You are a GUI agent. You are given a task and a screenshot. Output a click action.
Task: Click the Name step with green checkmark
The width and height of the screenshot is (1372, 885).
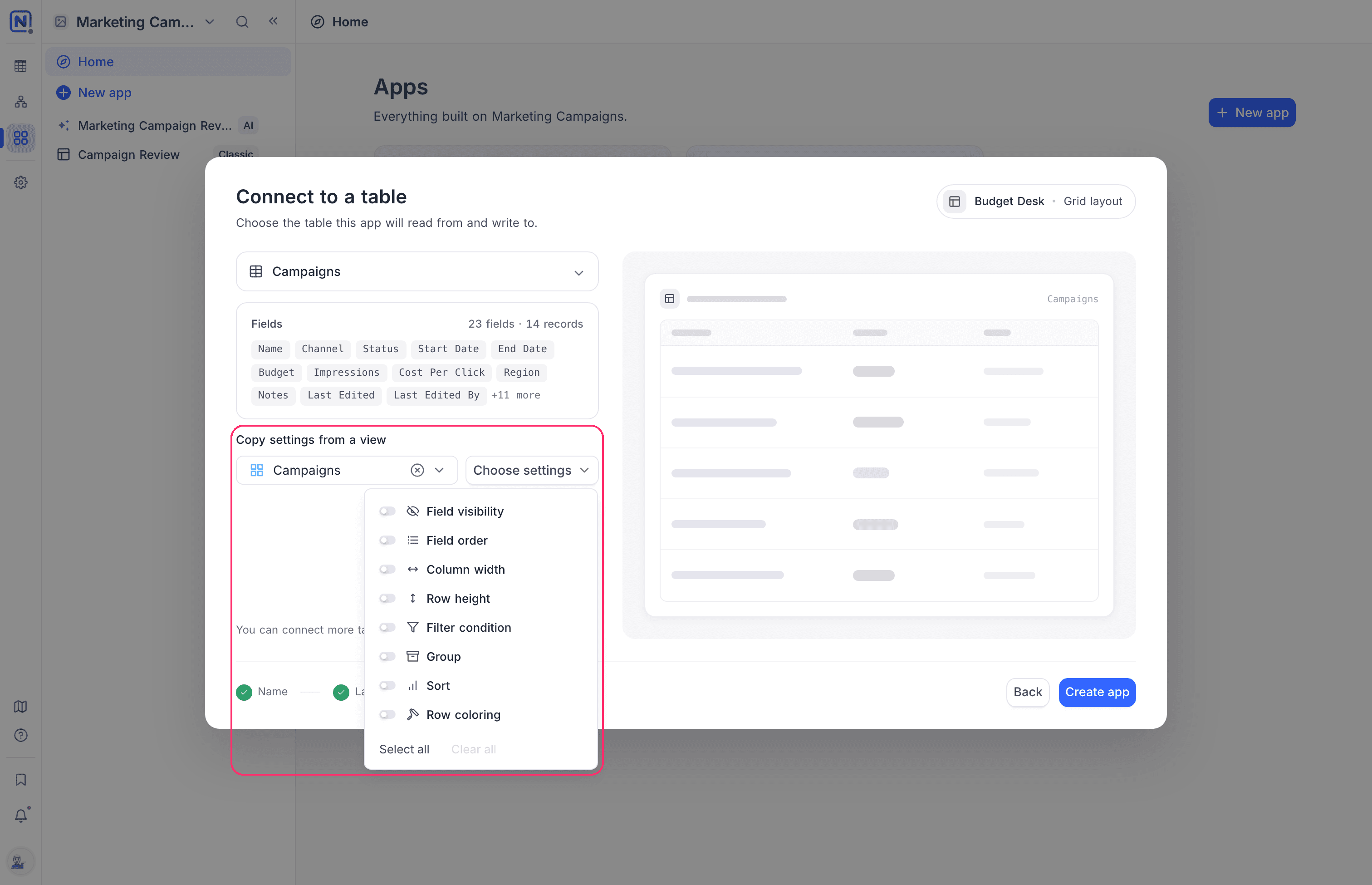click(262, 692)
